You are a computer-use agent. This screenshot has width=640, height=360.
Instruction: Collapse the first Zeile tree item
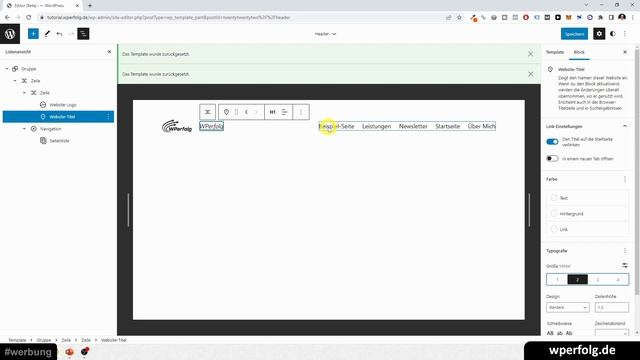[x=15, y=81]
